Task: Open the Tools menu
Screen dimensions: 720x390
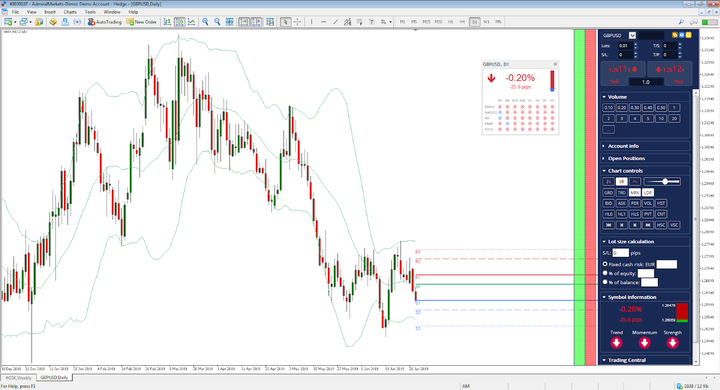Action: click(x=90, y=12)
